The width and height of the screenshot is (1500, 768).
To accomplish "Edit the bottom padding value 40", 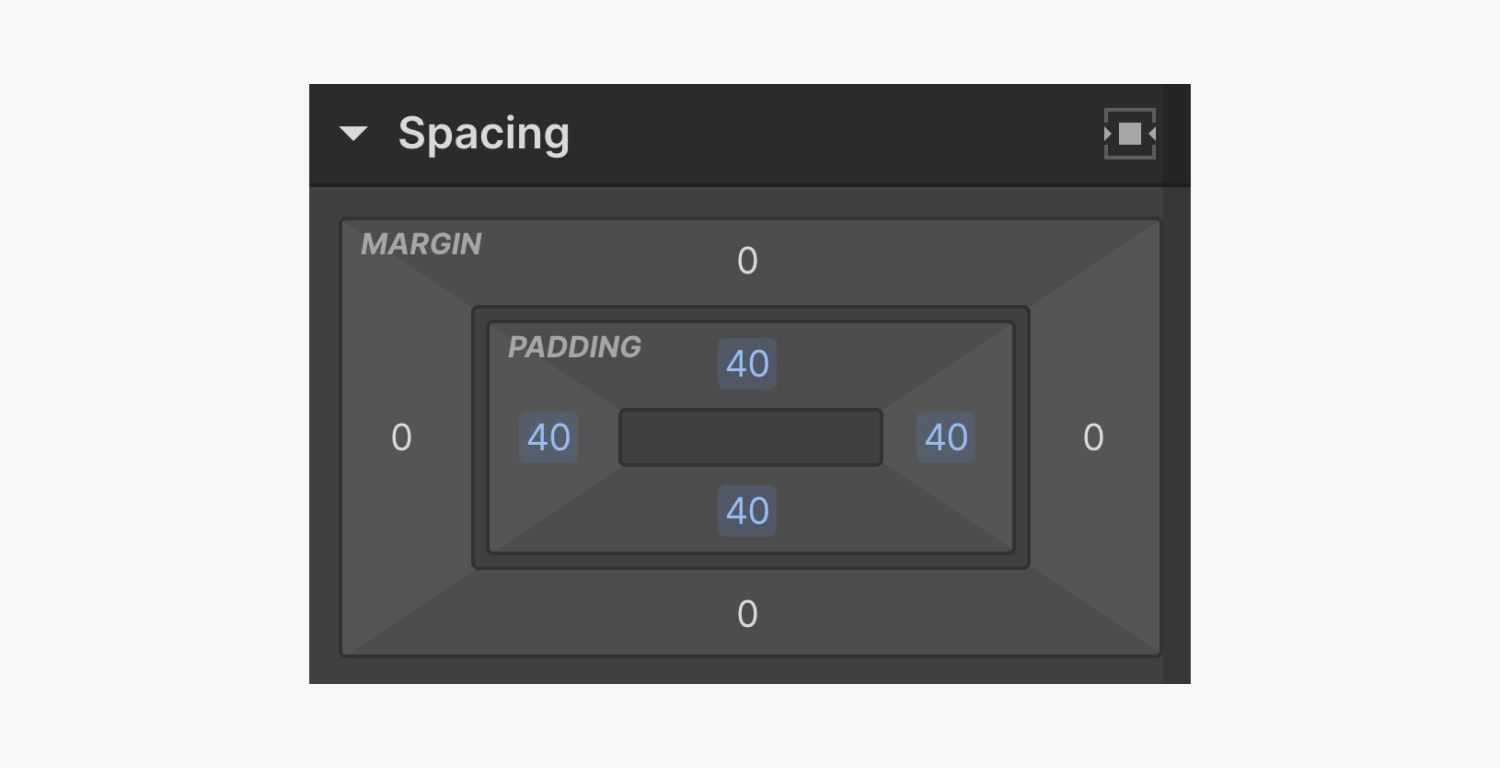I will point(747,512).
